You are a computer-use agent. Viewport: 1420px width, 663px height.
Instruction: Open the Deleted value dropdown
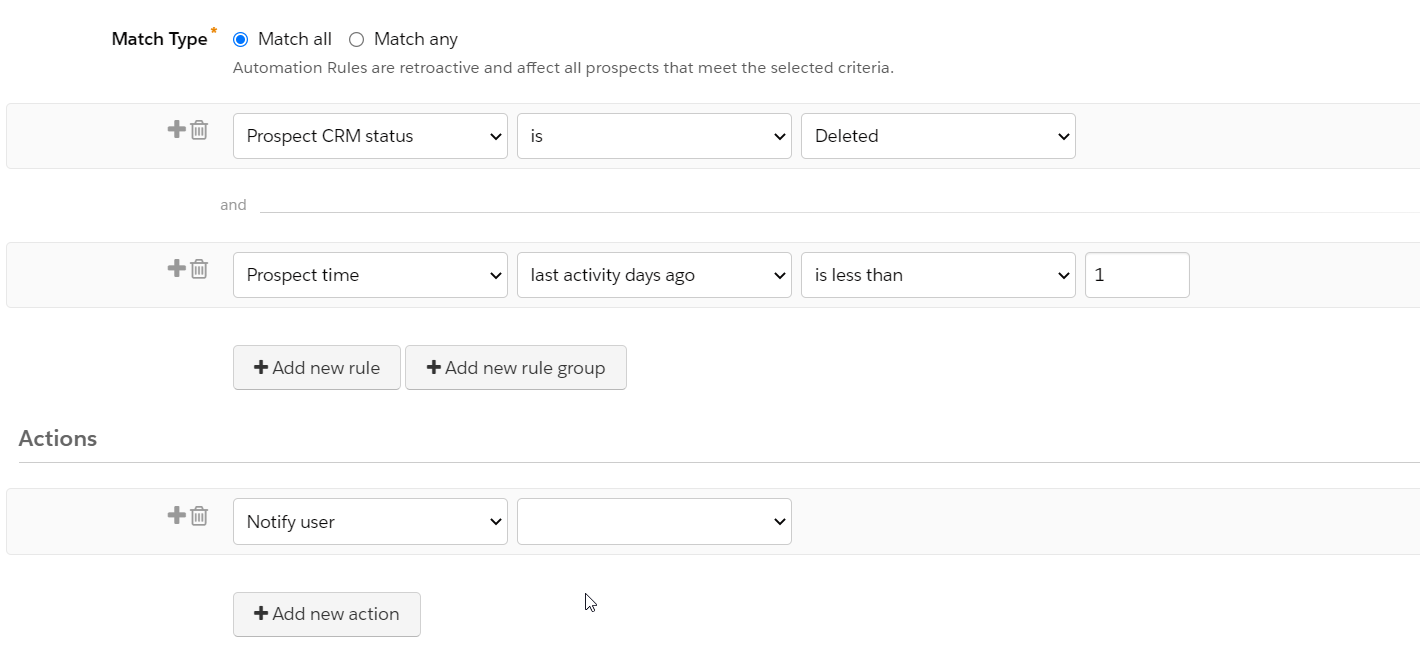[938, 136]
